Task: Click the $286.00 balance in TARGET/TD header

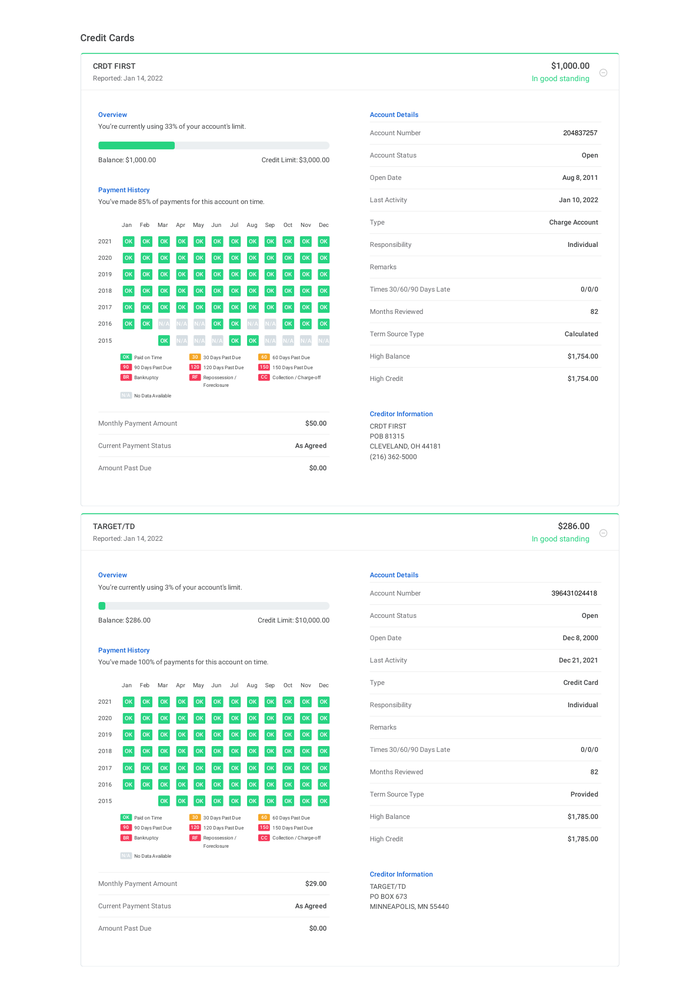Action: (x=574, y=526)
